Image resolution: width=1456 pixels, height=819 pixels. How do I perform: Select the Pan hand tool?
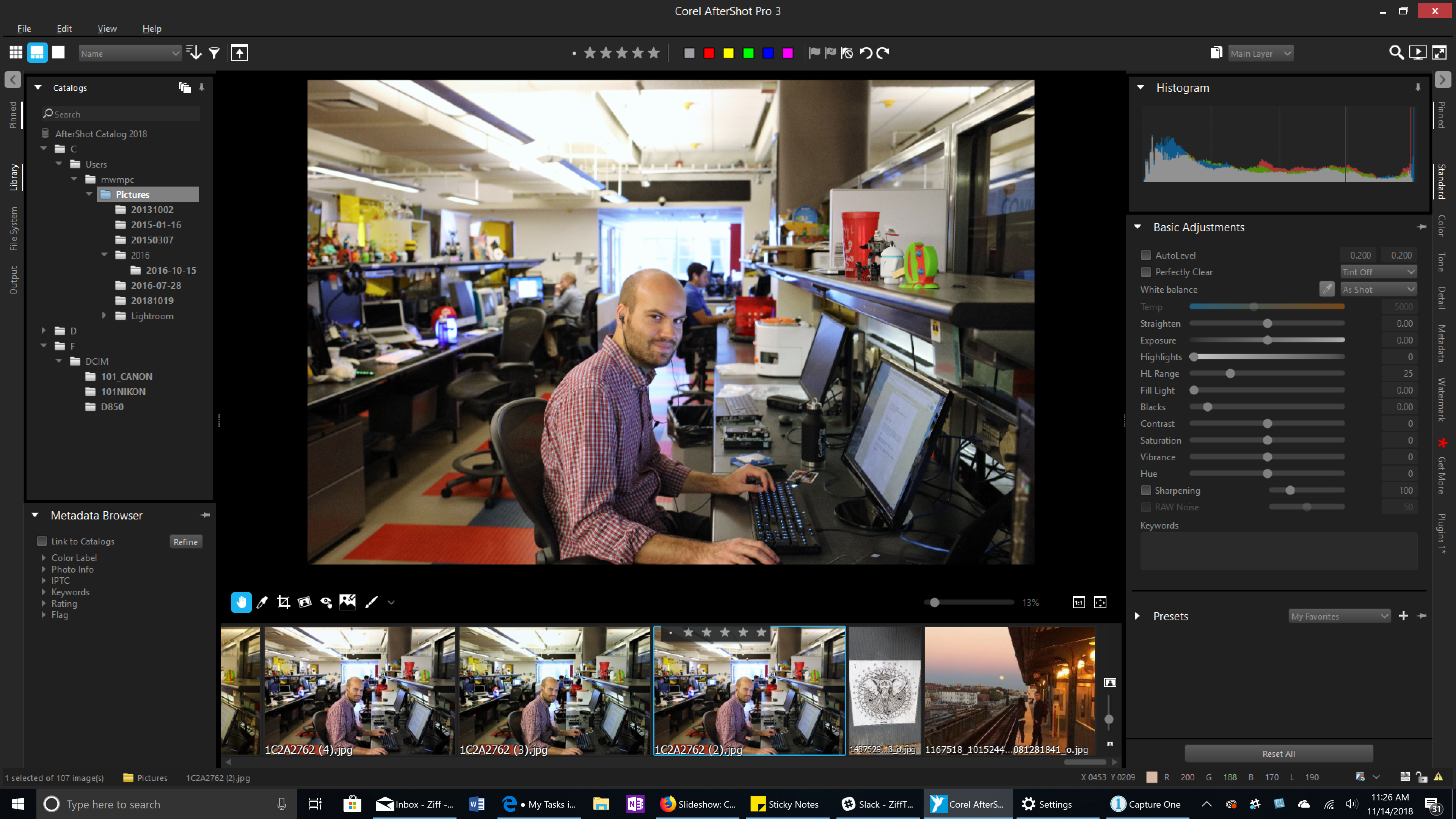point(241,602)
